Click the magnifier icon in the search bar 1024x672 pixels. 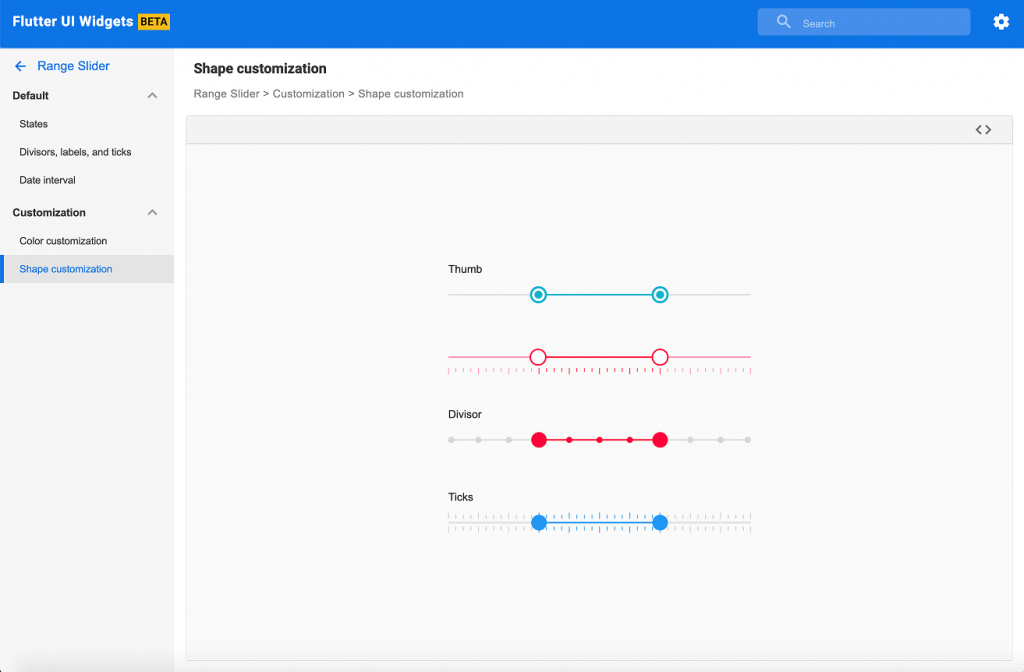tap(784, 21)
